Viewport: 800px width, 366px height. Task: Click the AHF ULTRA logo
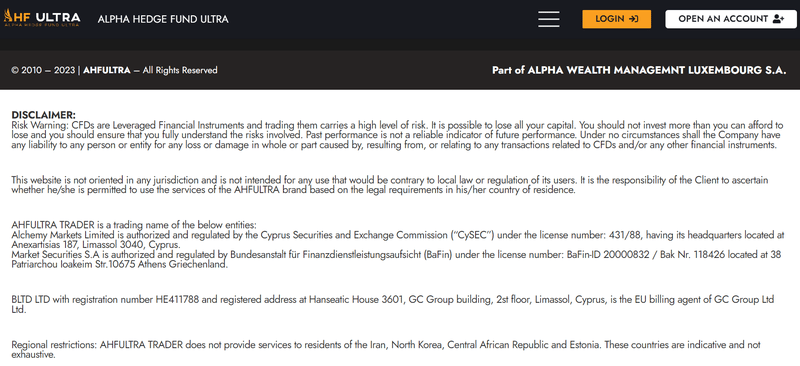42,18
